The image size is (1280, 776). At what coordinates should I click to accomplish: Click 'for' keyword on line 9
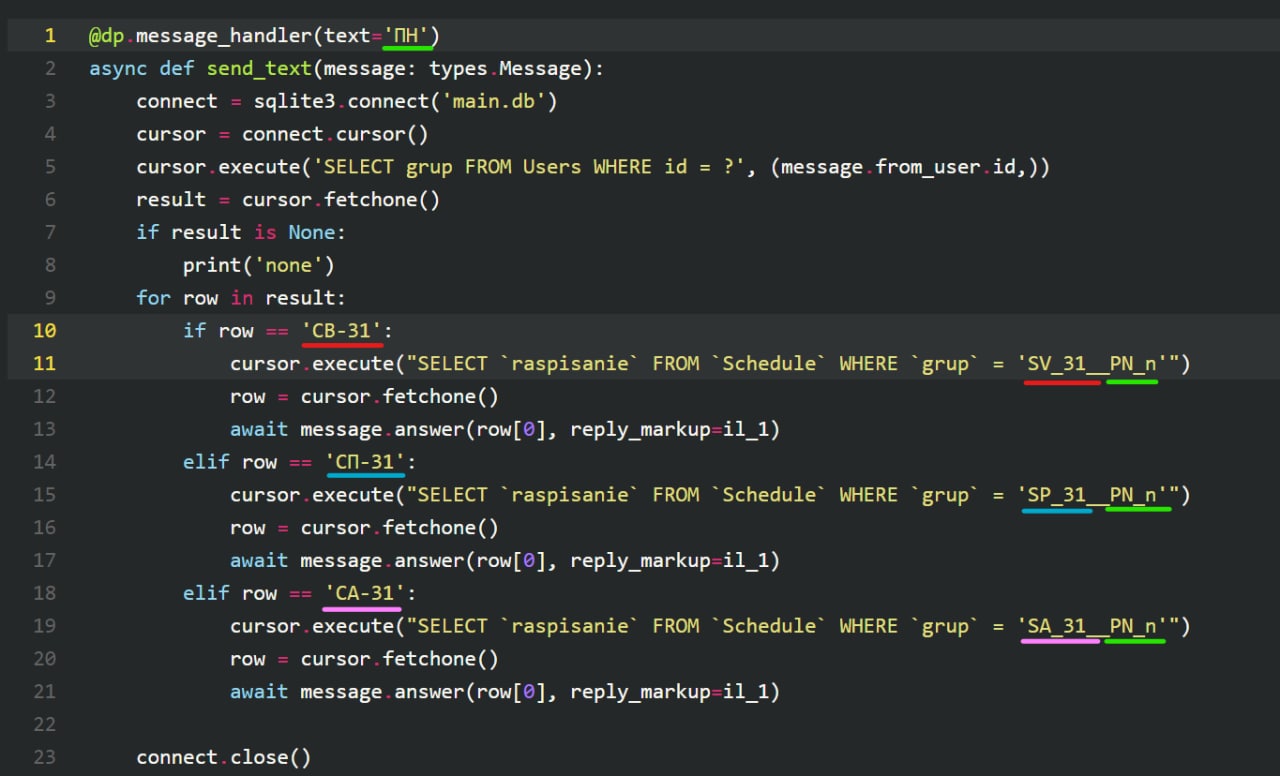pyautogui.click(x=154, y=298)
